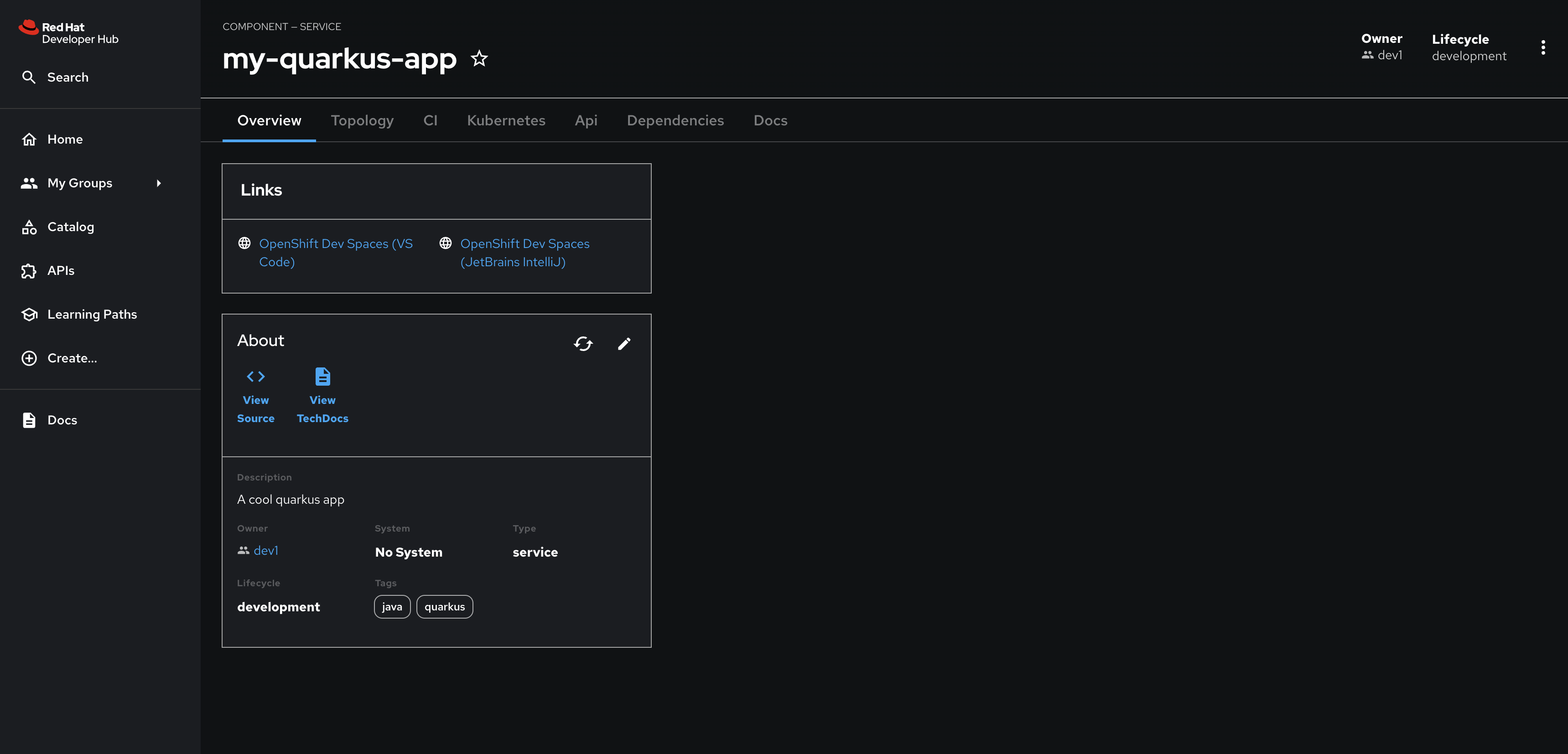Switch to the Kubernetes tab
The image size is (1568, 754).
point(506,120)
